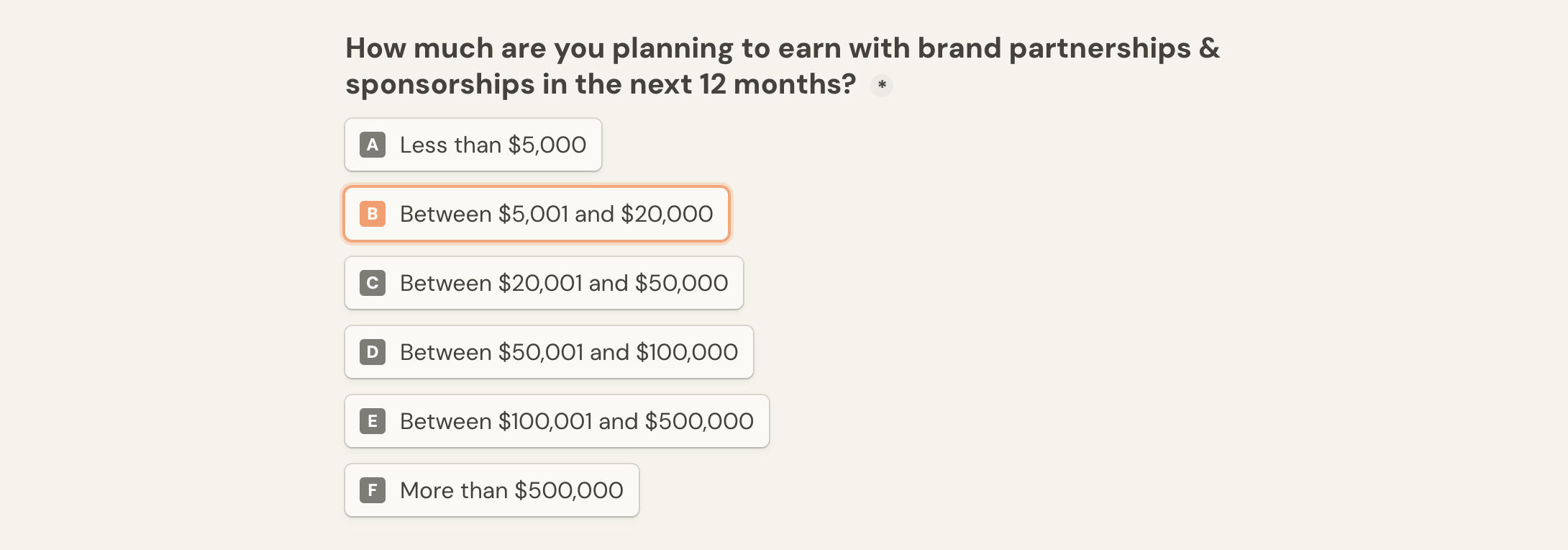Click the '$500,000' amount in option E
Screen dimensions: 1568x550
click(699, 421)
